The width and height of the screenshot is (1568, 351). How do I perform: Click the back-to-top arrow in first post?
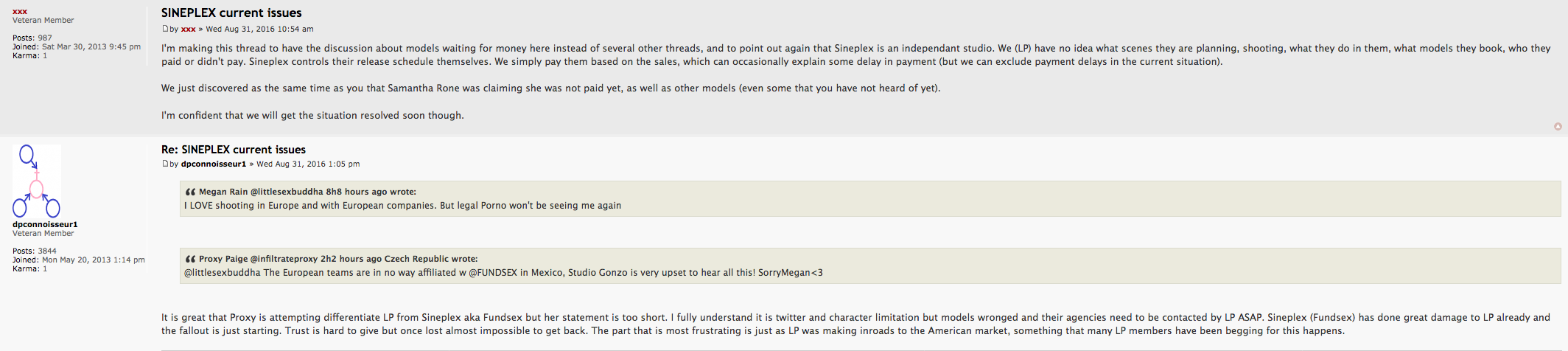coord(1558,126)
